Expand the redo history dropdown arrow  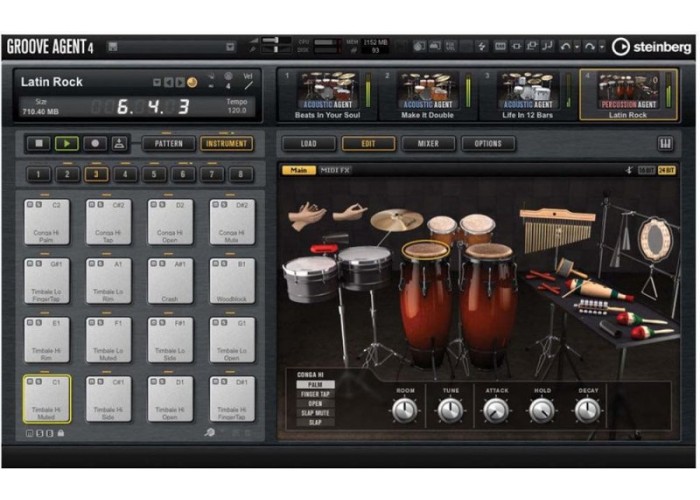602,46
